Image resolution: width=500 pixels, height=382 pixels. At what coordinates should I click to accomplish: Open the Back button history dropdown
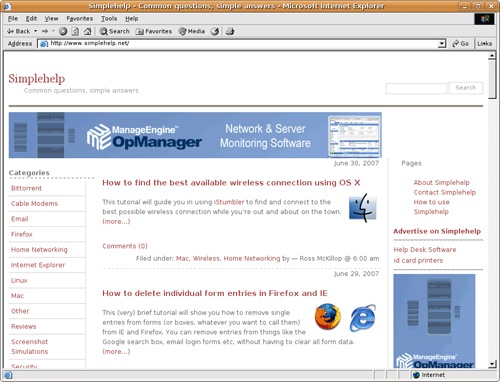[x=35, y=31]
